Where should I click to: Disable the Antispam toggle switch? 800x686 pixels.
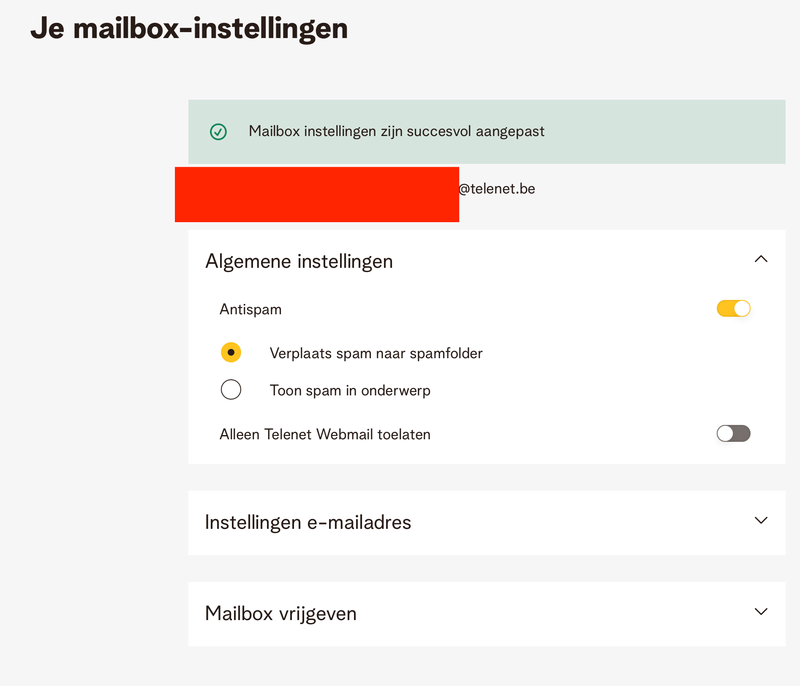(x=733, y=309)
